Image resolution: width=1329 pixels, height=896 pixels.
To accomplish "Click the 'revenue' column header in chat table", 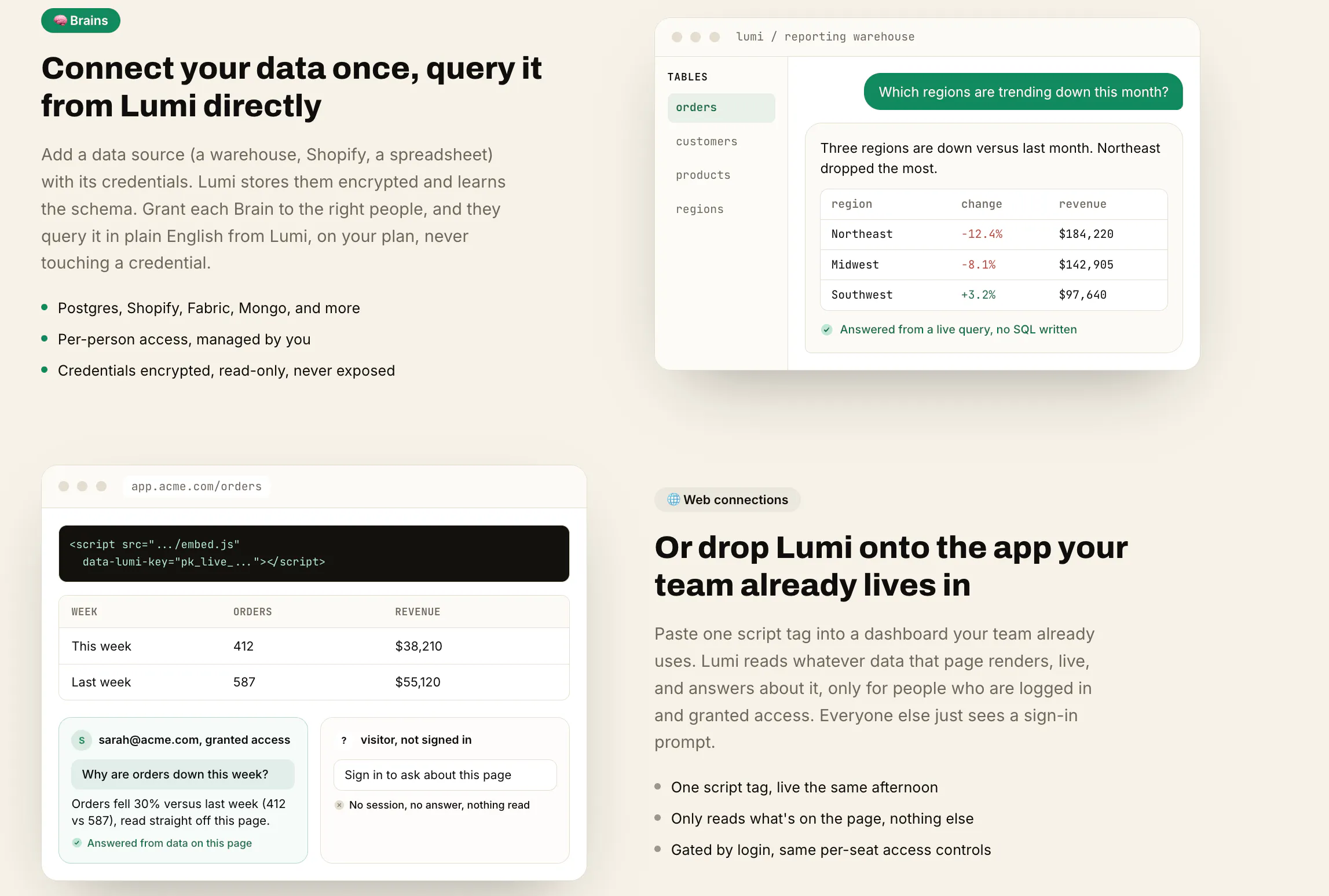I will [x=1082, y=204].
